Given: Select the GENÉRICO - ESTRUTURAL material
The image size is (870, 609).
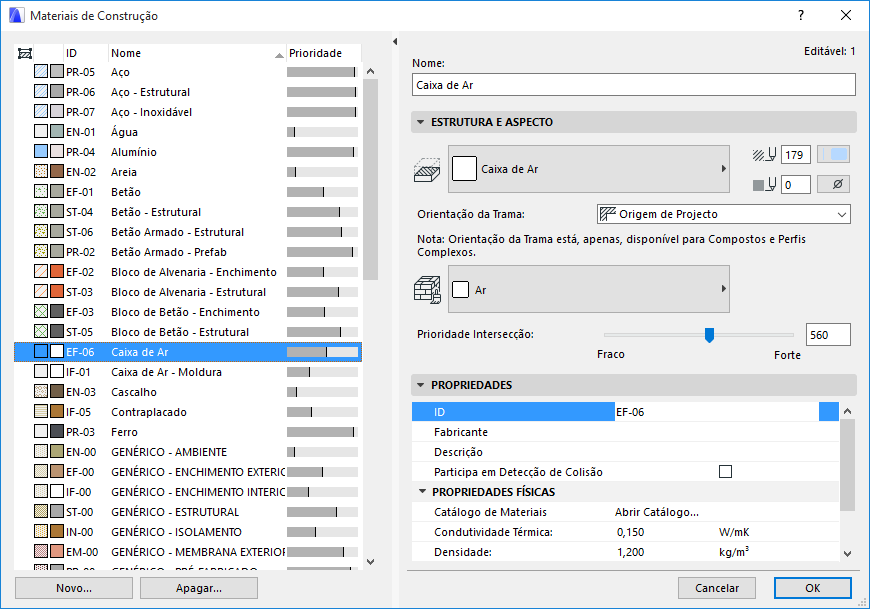Looking at the screenshot, I should (x=188, y=511).
